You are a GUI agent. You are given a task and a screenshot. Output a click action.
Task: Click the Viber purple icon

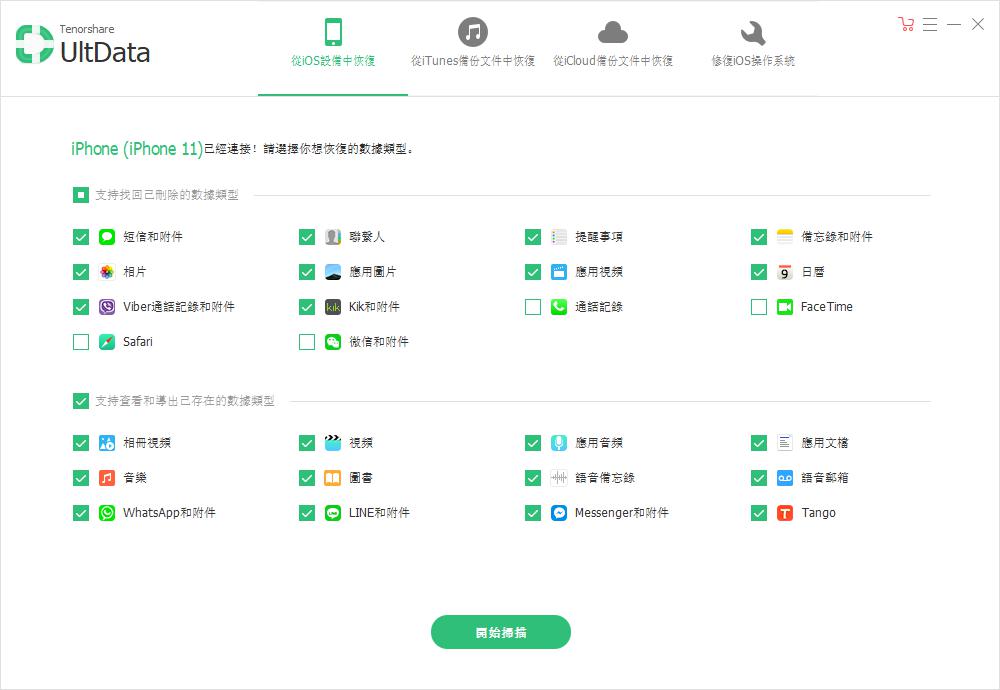[107, 307]
